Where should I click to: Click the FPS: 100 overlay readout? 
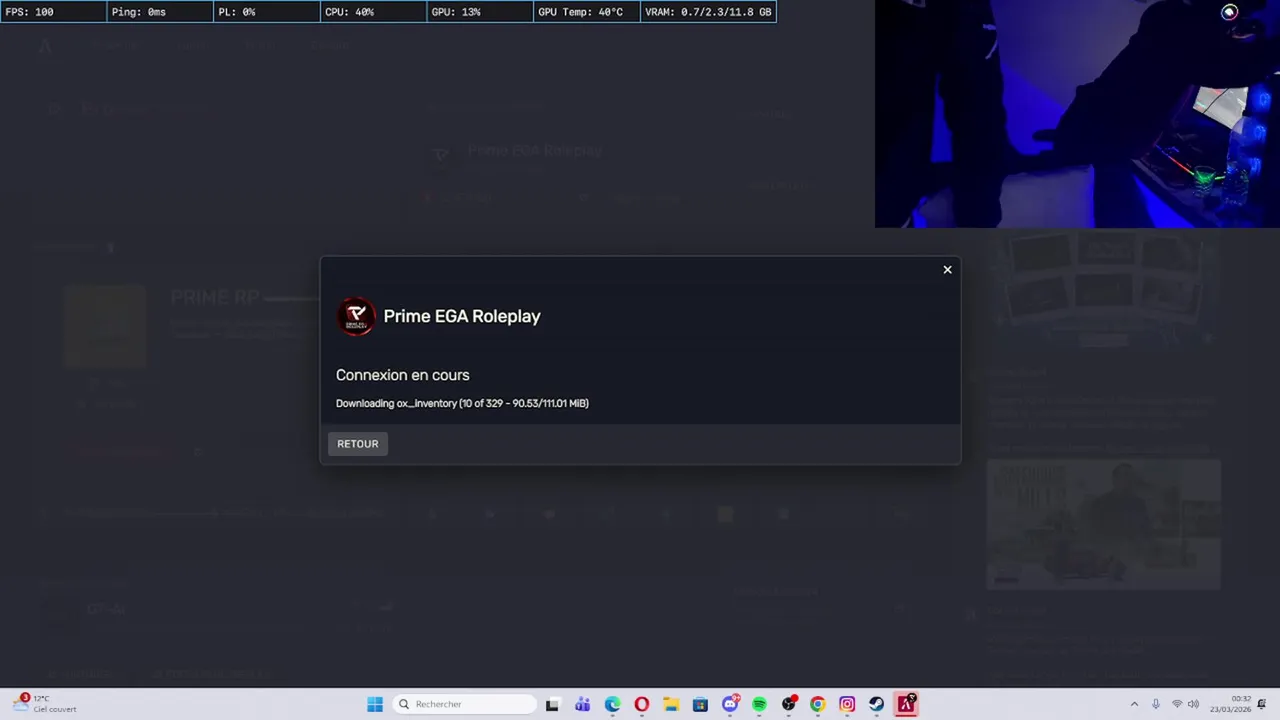point(53,12)
